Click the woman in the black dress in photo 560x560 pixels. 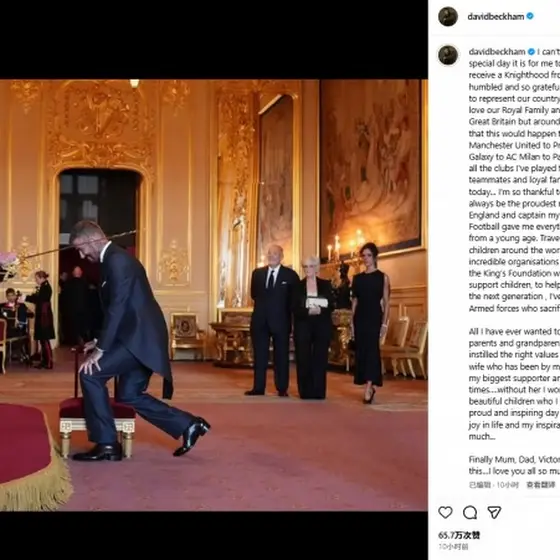(x=369, y=323)
